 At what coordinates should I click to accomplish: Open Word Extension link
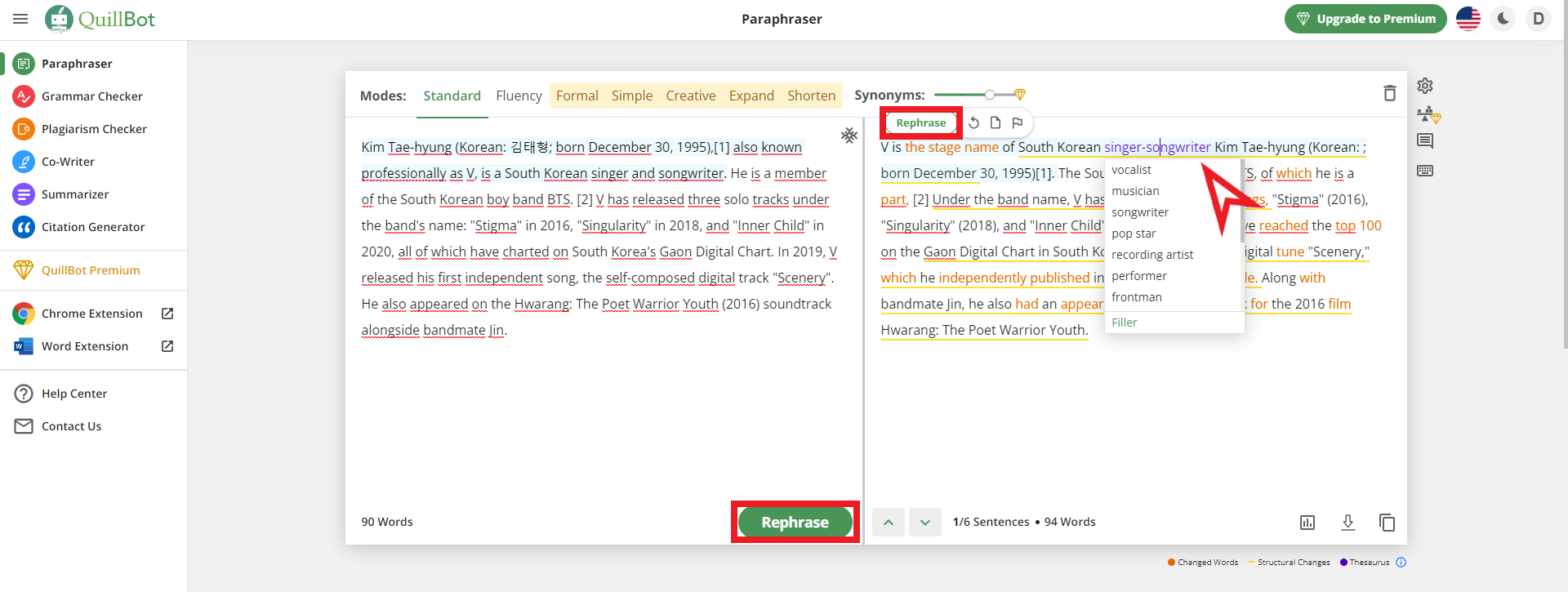point(85,346)
